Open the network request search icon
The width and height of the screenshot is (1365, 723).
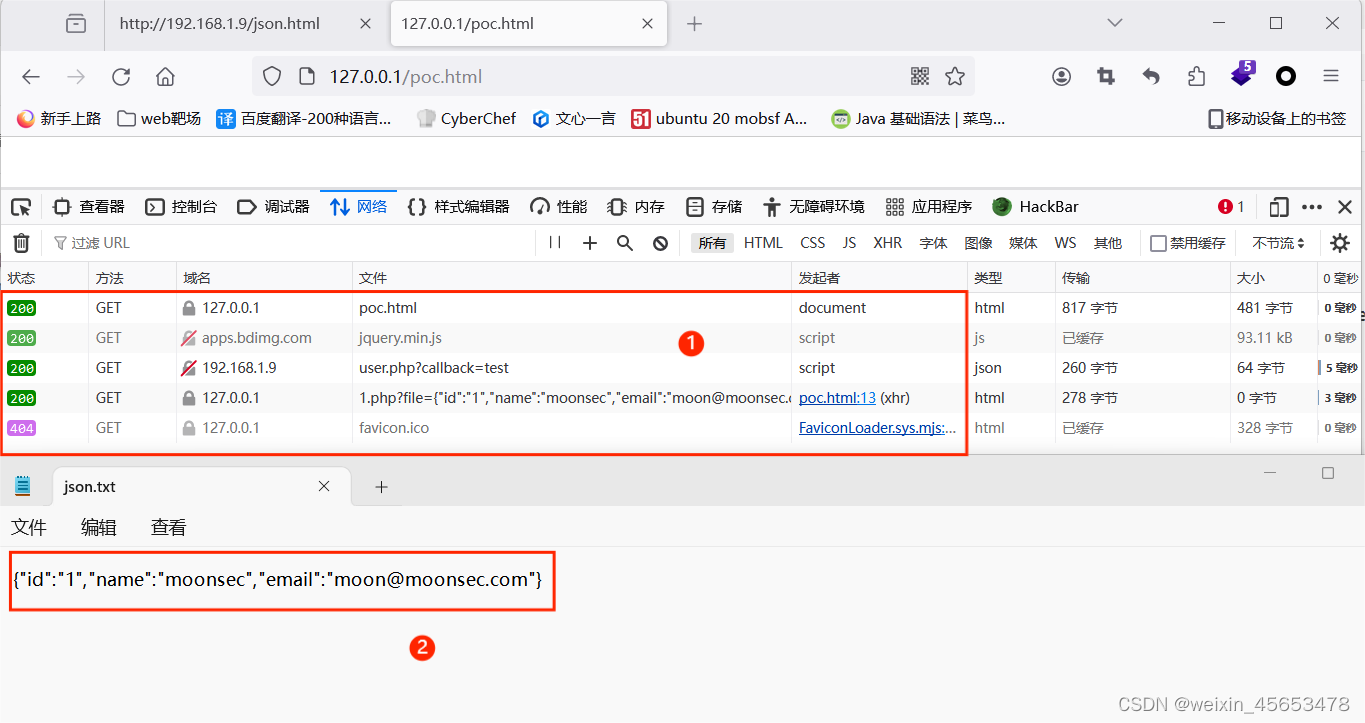(624, 242)
